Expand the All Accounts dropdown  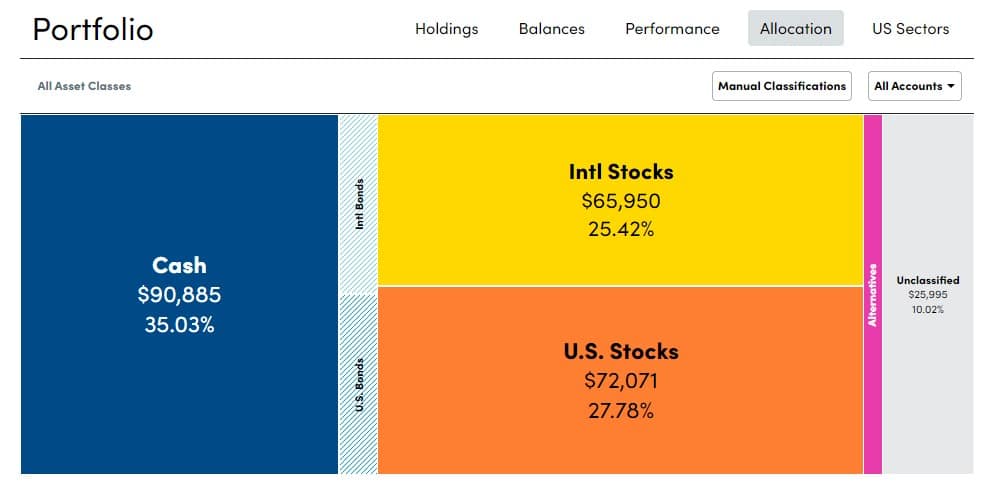coord(915,86)
